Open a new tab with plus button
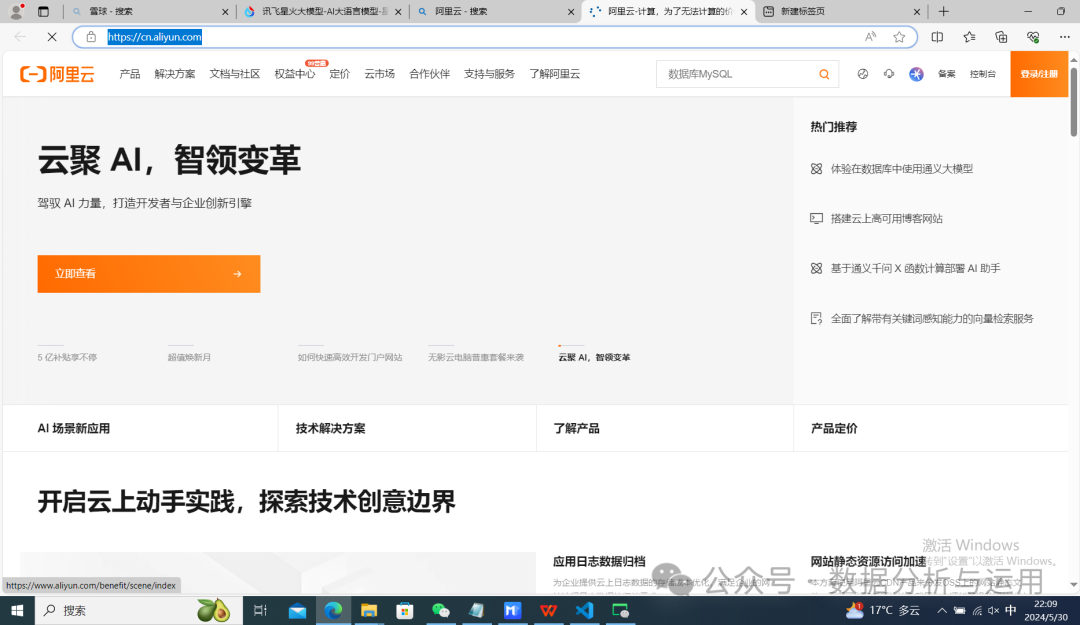The height and width of the screenshot is (625, 1080). [944, 12]
